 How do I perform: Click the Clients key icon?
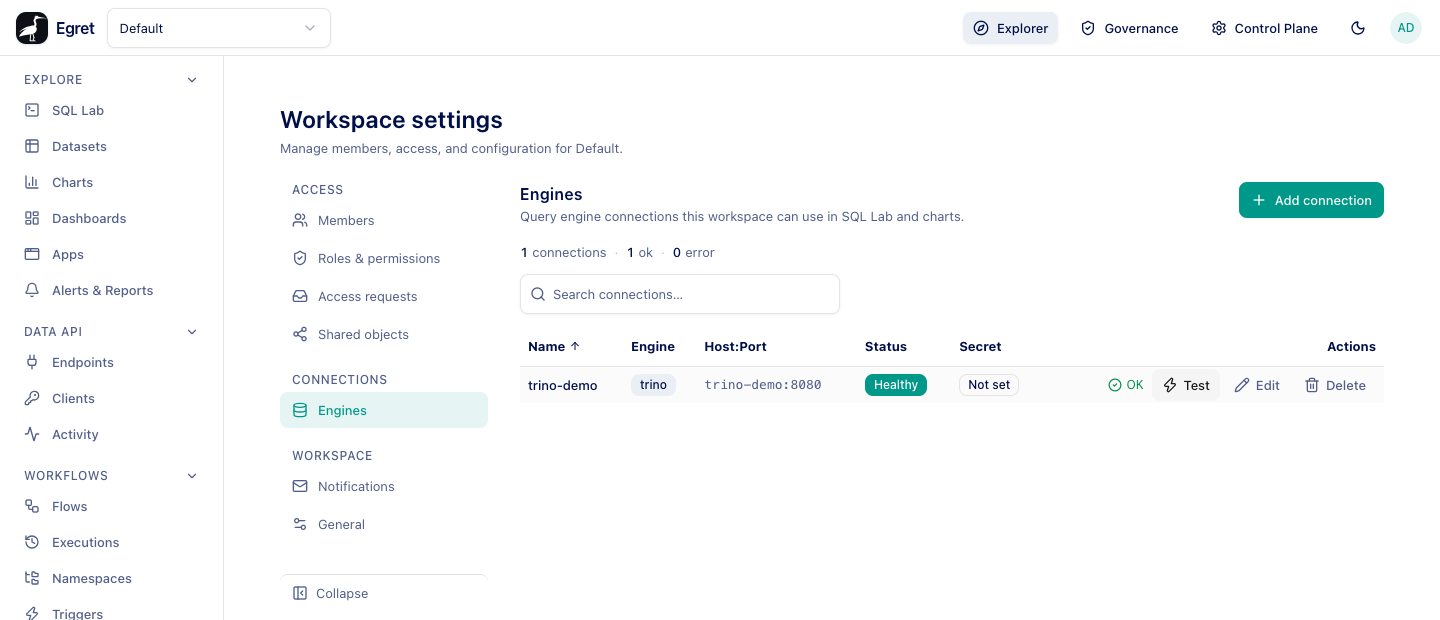[x=32, y=398]
